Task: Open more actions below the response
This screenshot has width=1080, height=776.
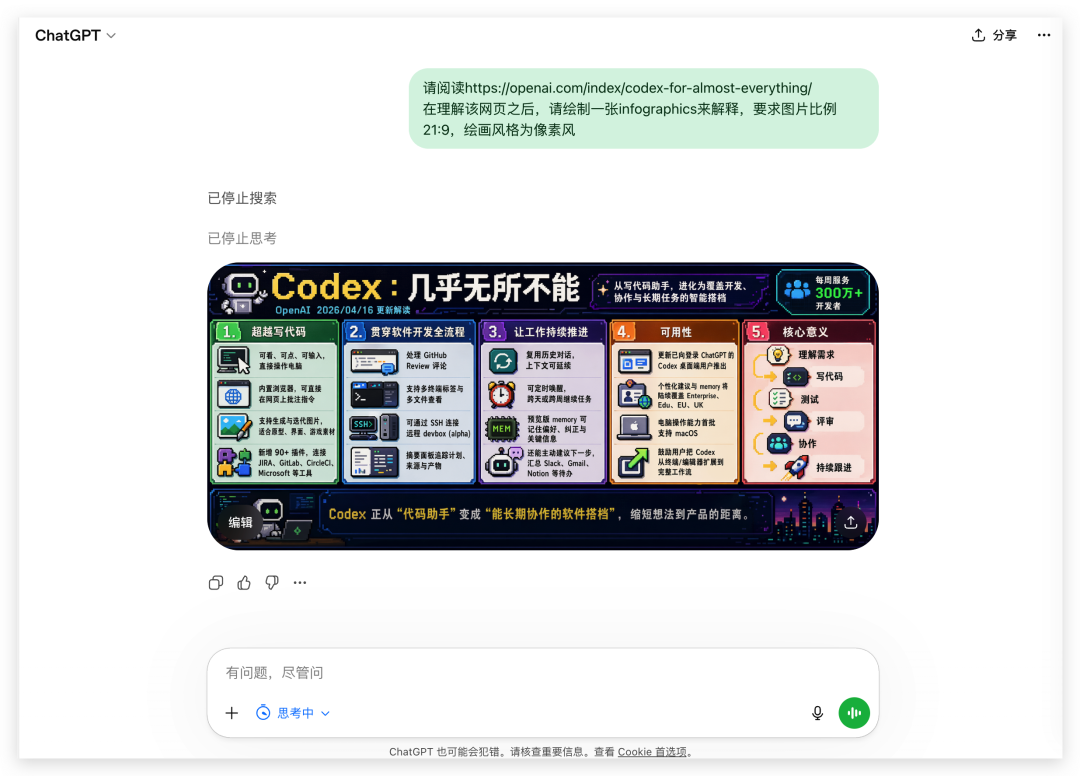Action: [300, 583]
